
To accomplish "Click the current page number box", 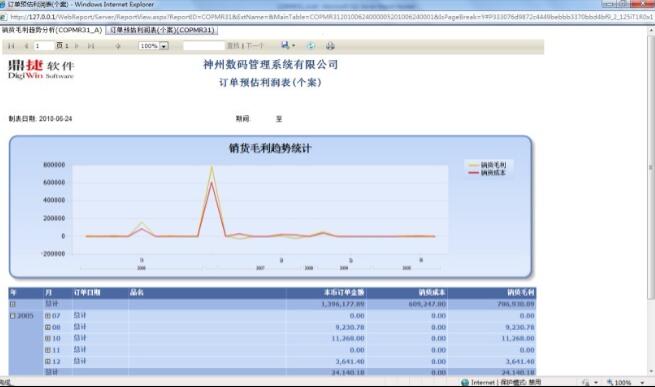I will (x=44, y=46).
